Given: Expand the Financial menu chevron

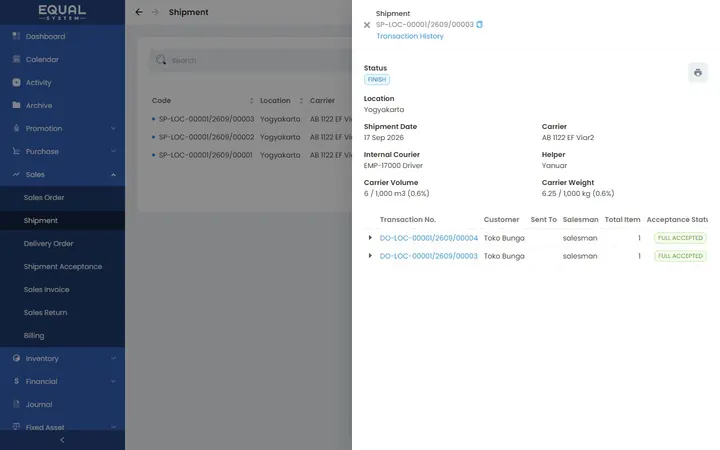Looking at the screenshot, I should coord(113,381).
